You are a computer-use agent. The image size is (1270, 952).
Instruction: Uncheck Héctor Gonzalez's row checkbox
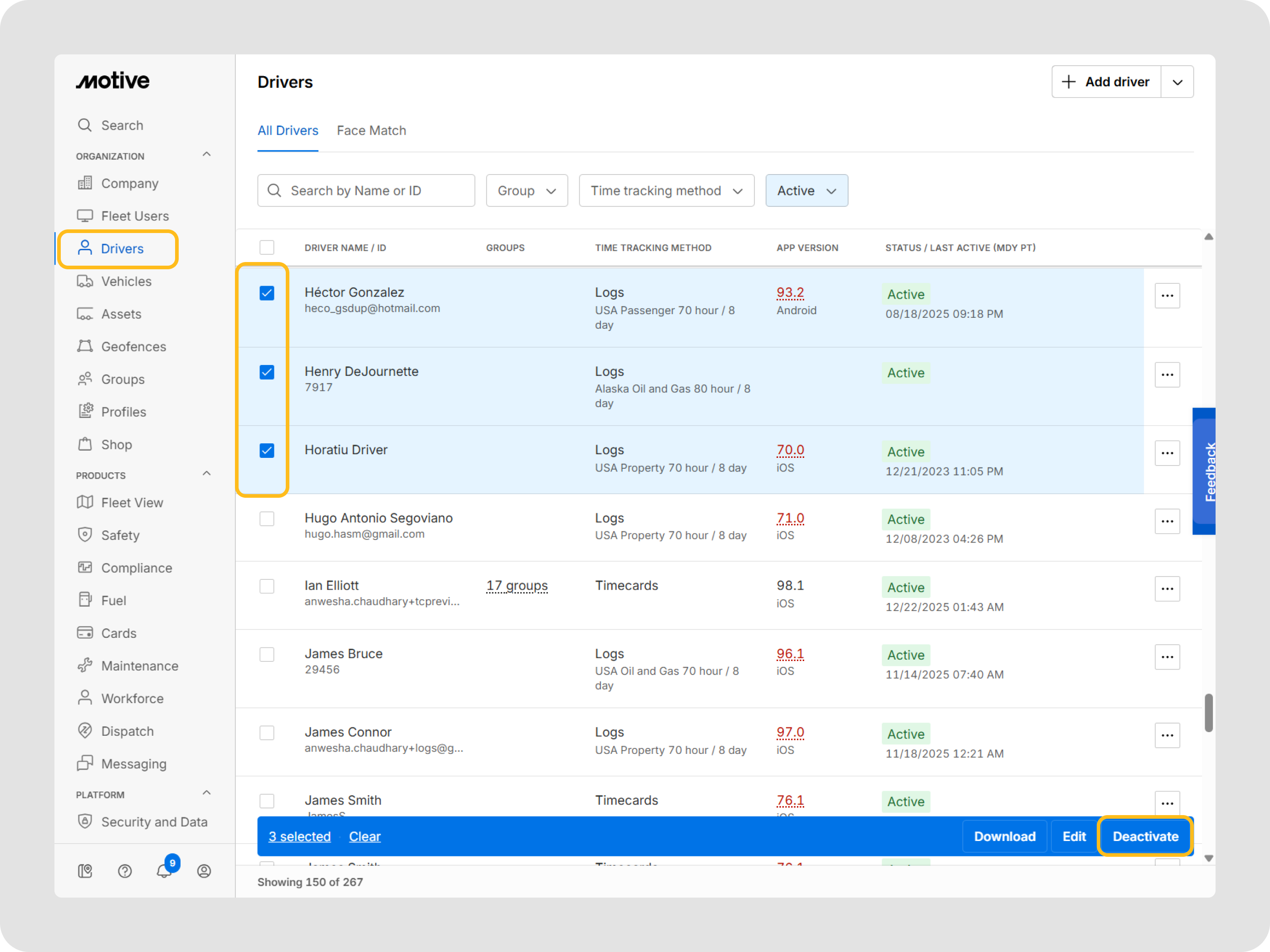(267, 293)
